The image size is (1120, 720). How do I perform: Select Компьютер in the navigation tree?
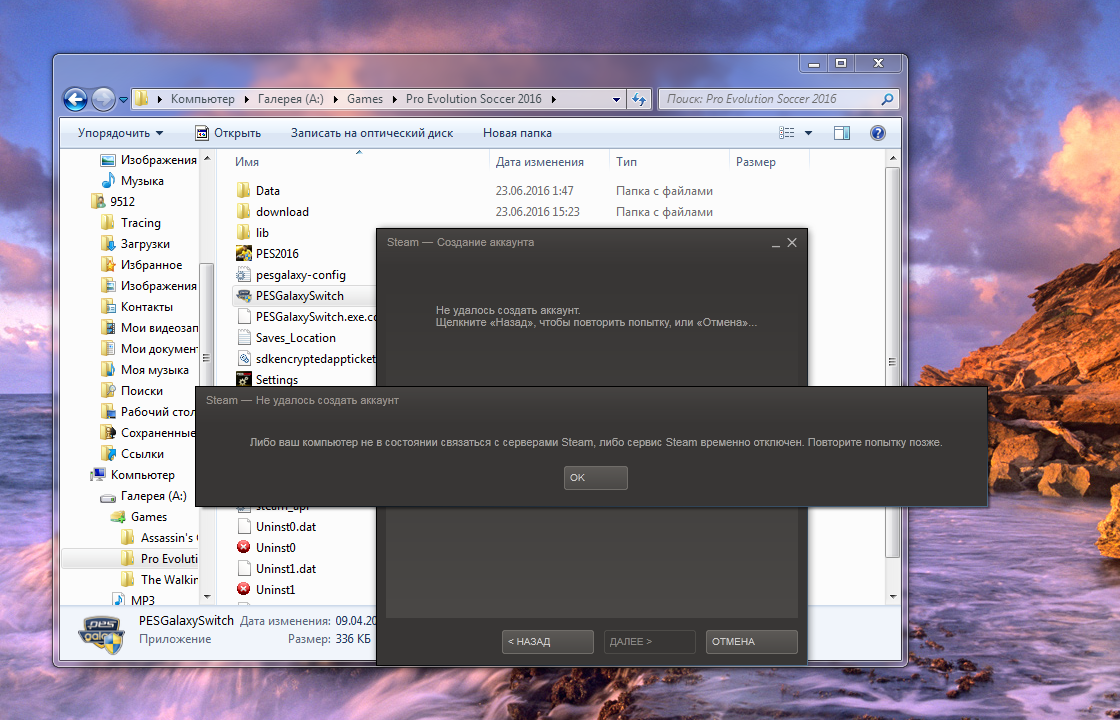click(x=142, y=475)
